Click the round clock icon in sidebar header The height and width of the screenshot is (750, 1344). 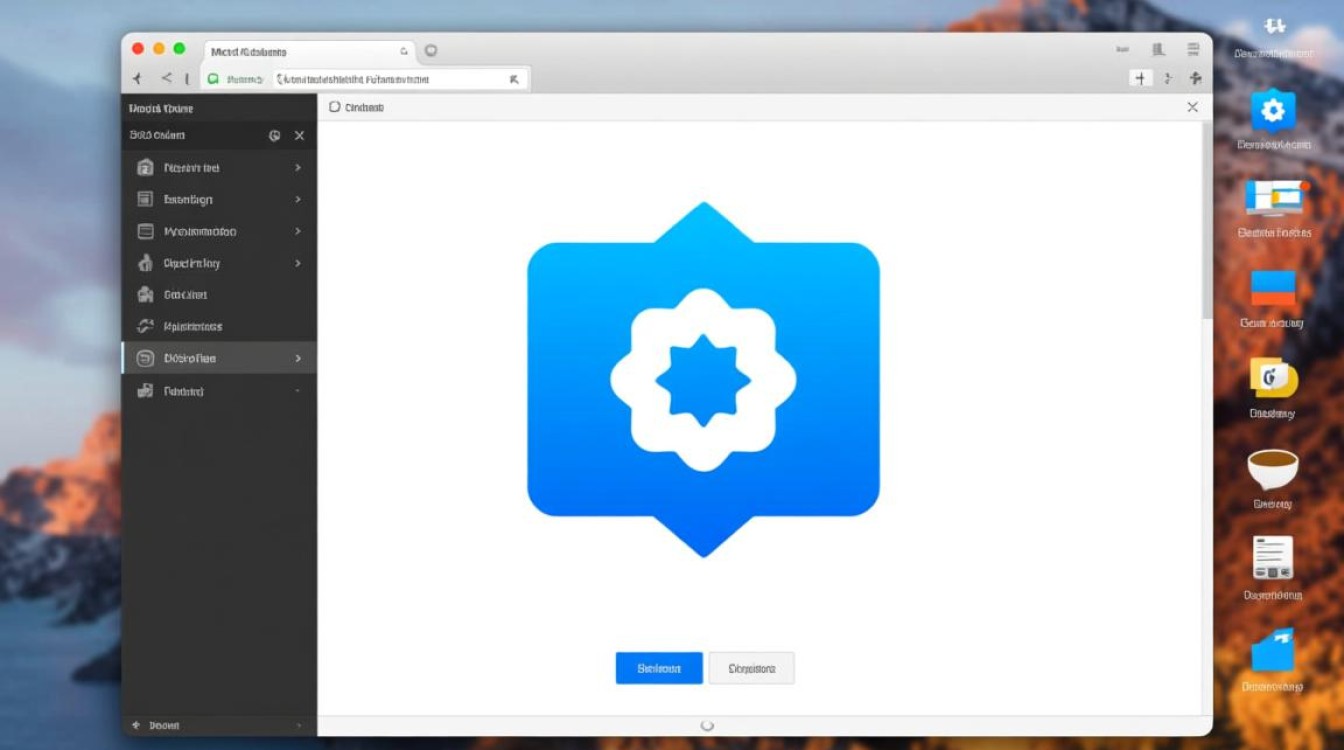tap(275, 135)
